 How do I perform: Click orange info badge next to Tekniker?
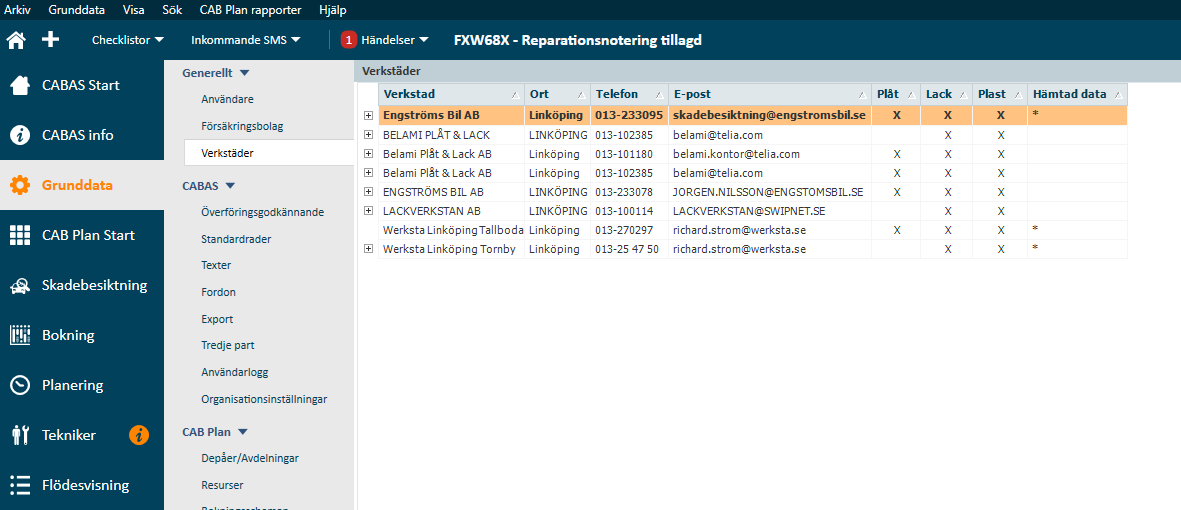[139, 435]
